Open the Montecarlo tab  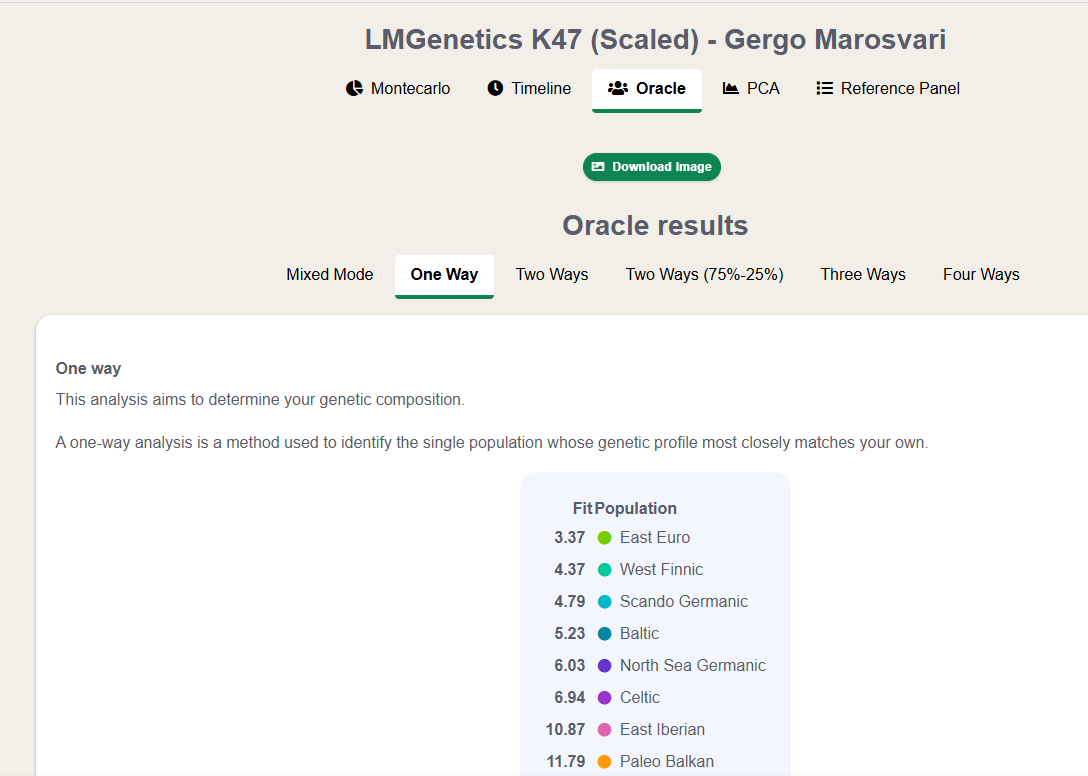(x=398, y=89)
